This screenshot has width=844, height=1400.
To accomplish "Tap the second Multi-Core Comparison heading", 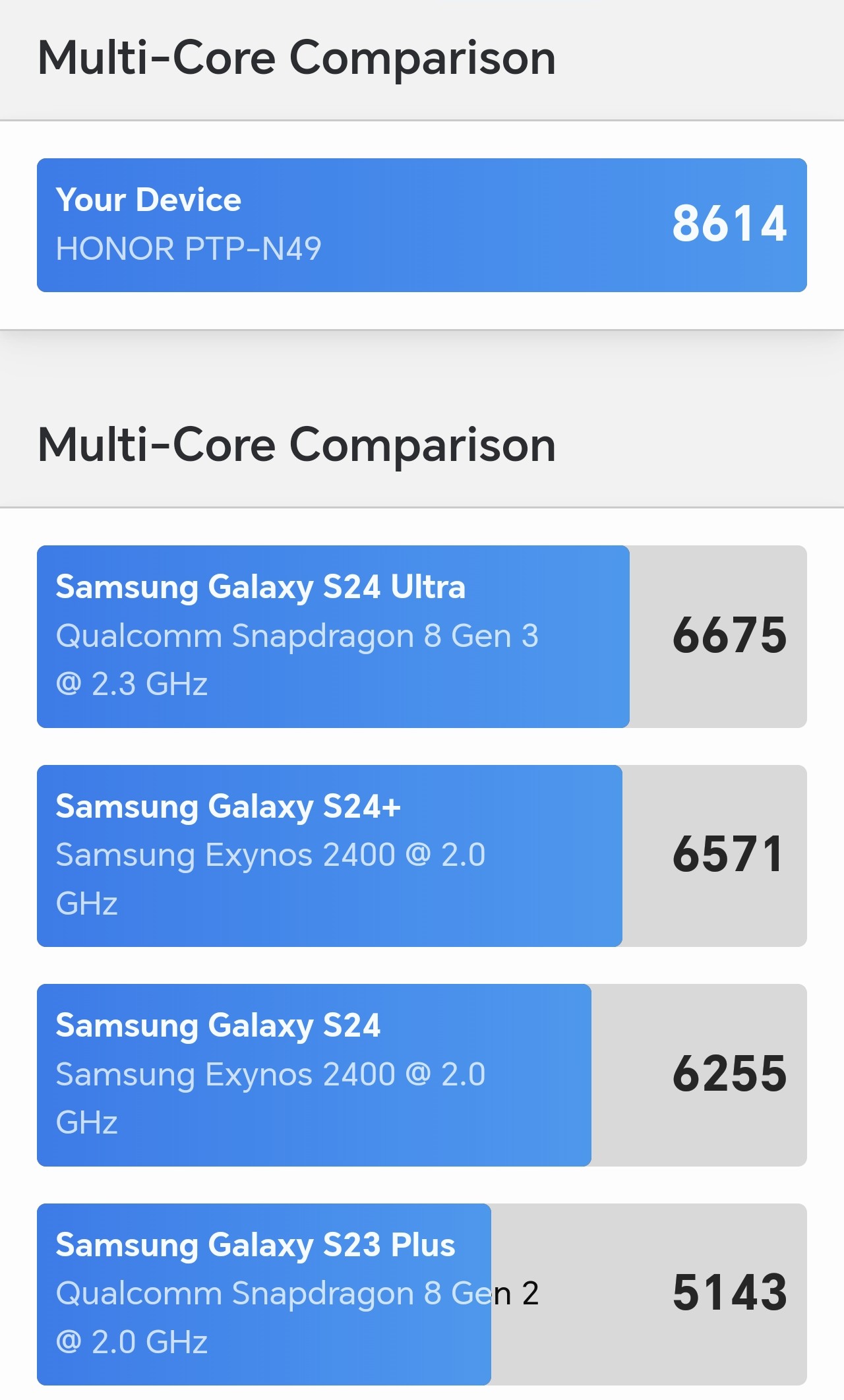I will [x=297, y=445].
